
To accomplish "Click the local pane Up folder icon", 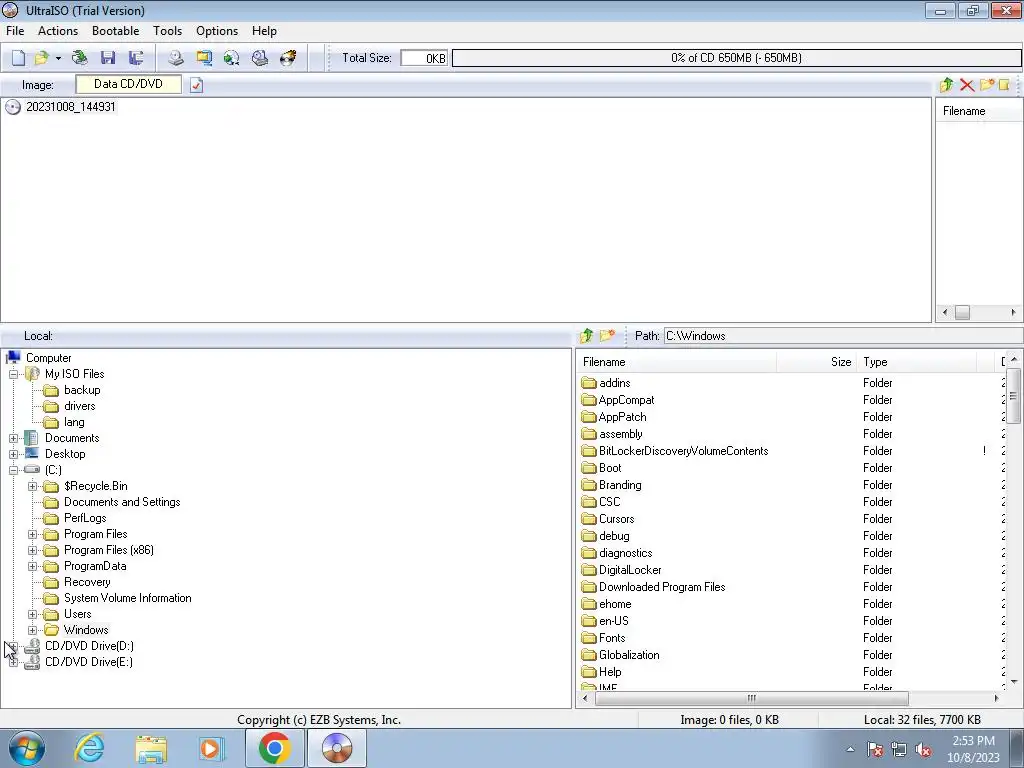I will 586,336.
